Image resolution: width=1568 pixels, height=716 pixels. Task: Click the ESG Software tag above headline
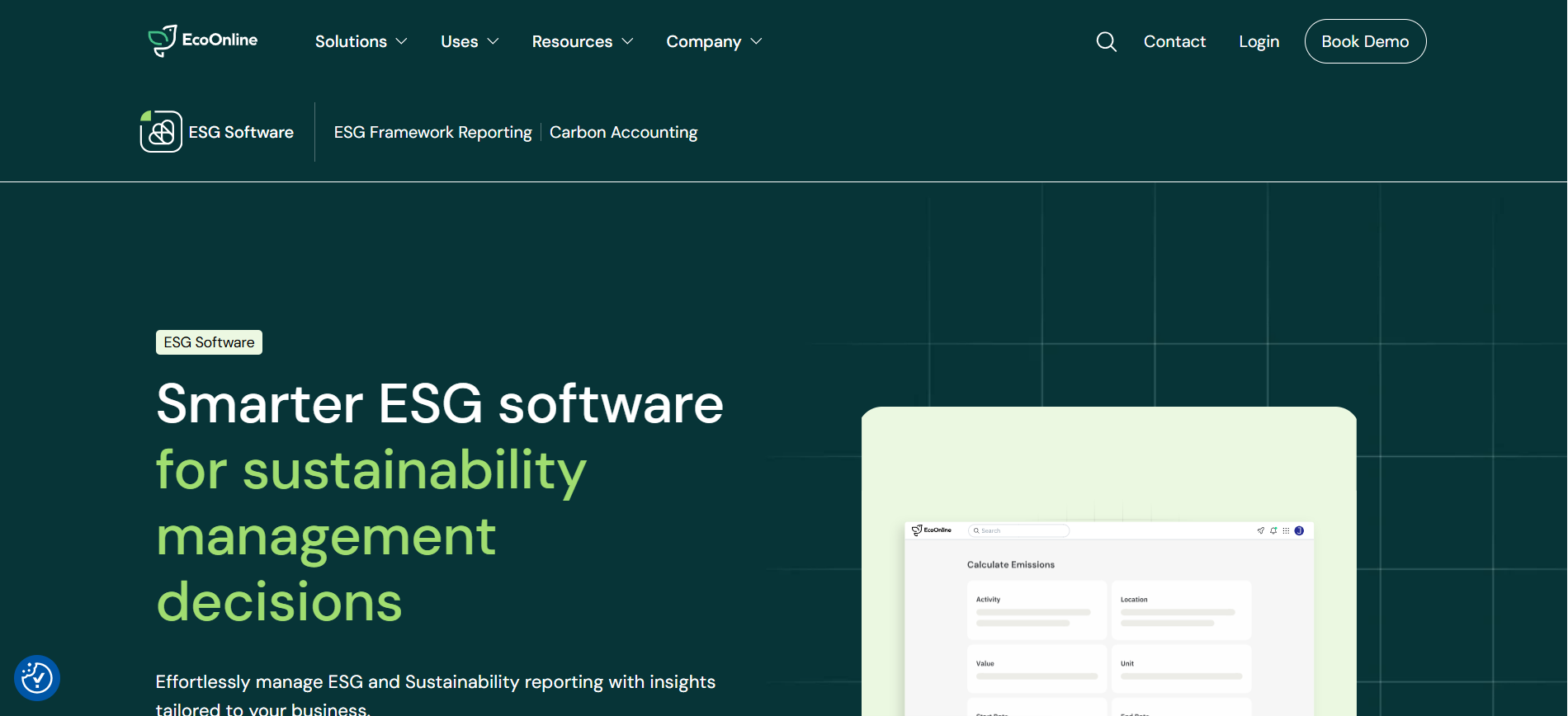click(x=209, y=342)
